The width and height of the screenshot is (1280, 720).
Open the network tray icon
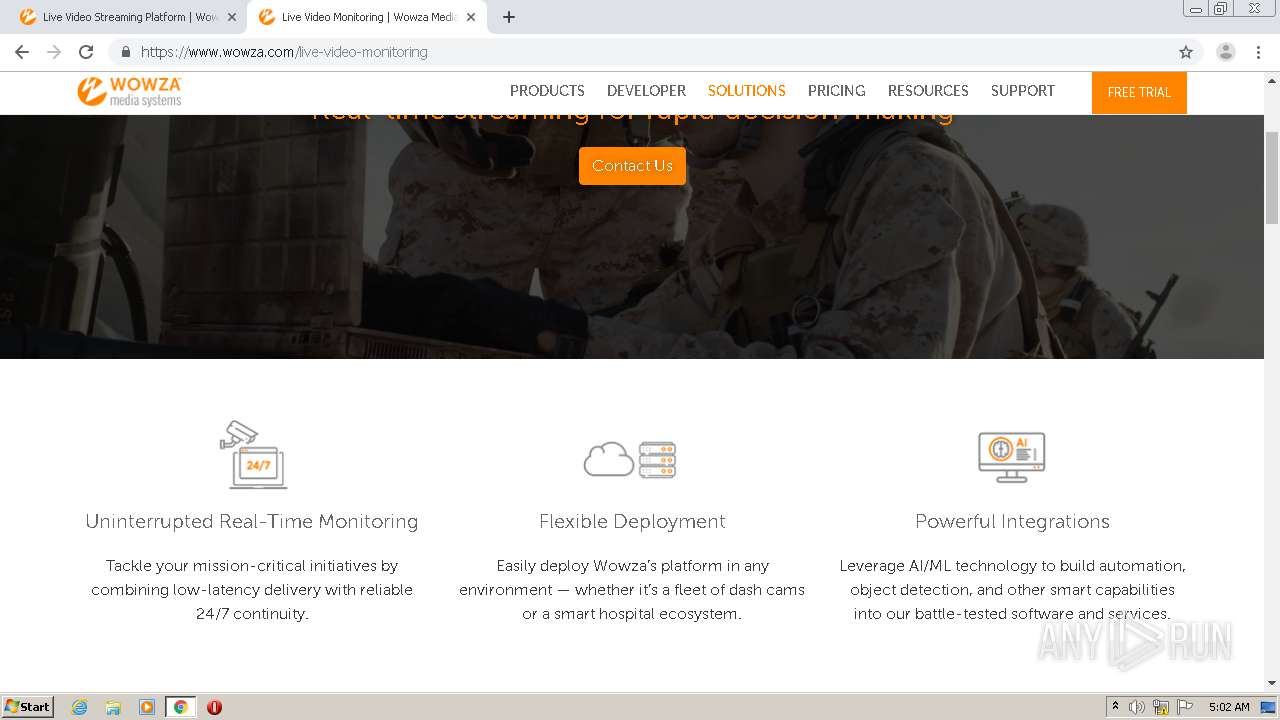[x=1161, y=707]
